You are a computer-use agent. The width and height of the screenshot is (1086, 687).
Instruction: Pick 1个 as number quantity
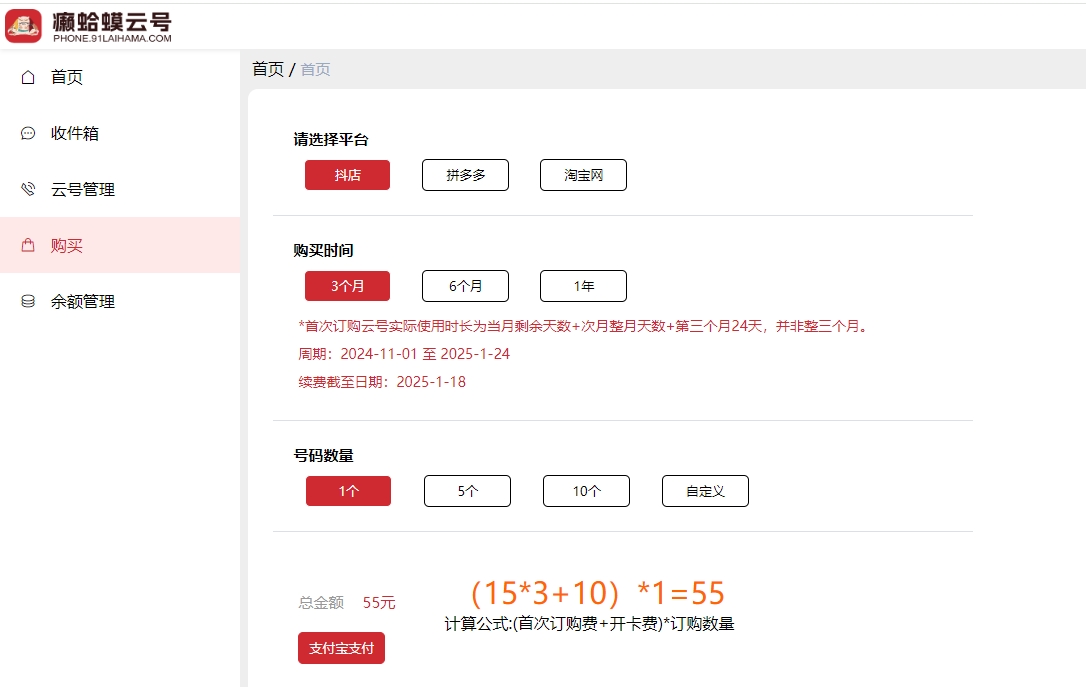(348, 491)
